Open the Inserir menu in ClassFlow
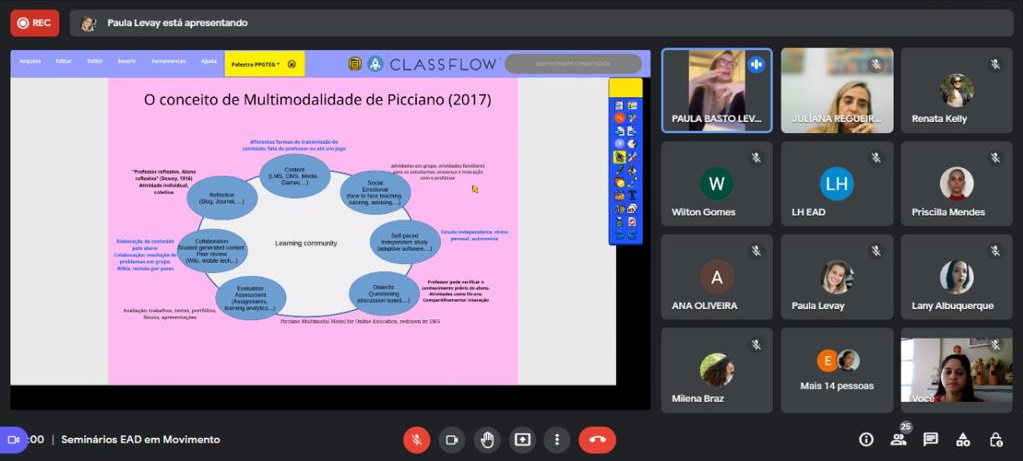This screenshot has height=461, width=1023. 126,62
